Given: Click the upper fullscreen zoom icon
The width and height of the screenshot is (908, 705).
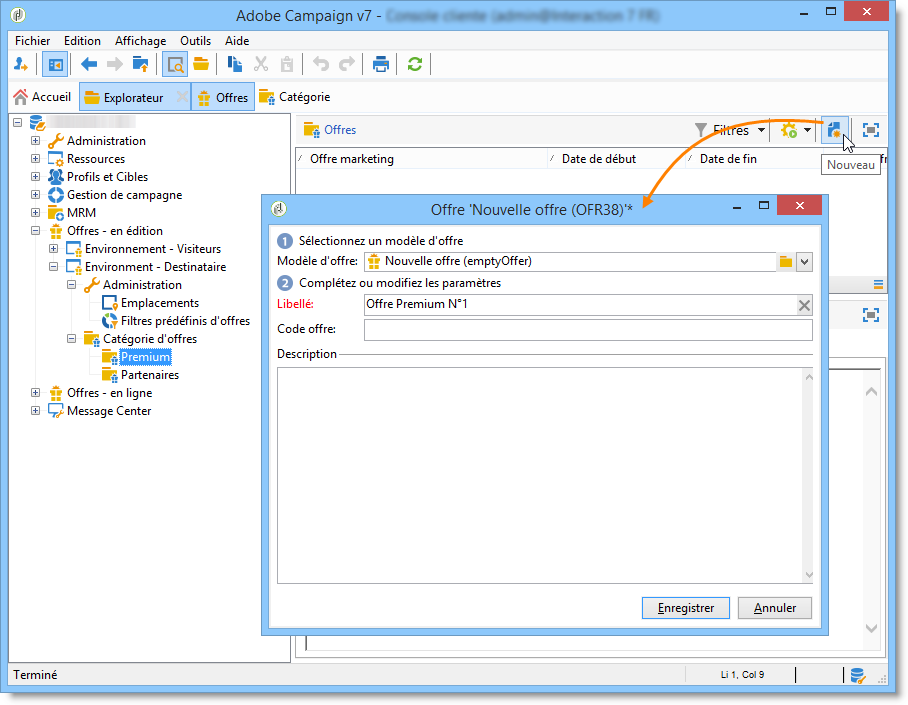Looking at the screenshot, I should (870, 130).
